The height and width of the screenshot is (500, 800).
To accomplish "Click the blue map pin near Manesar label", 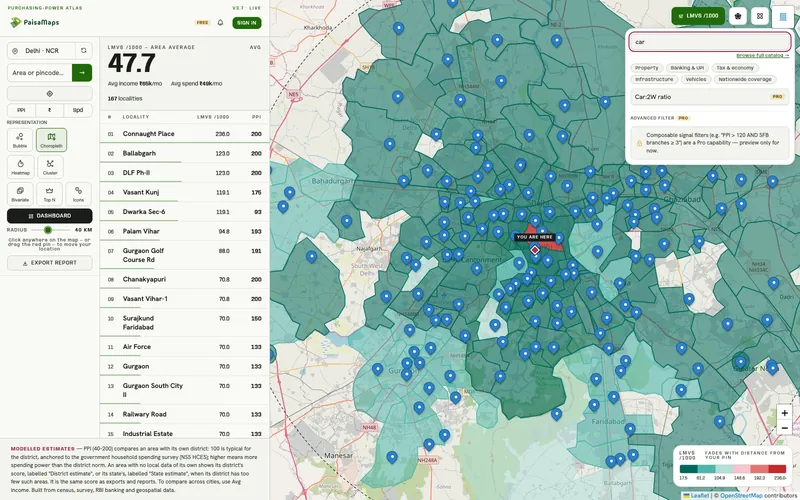I will point(392,457).
